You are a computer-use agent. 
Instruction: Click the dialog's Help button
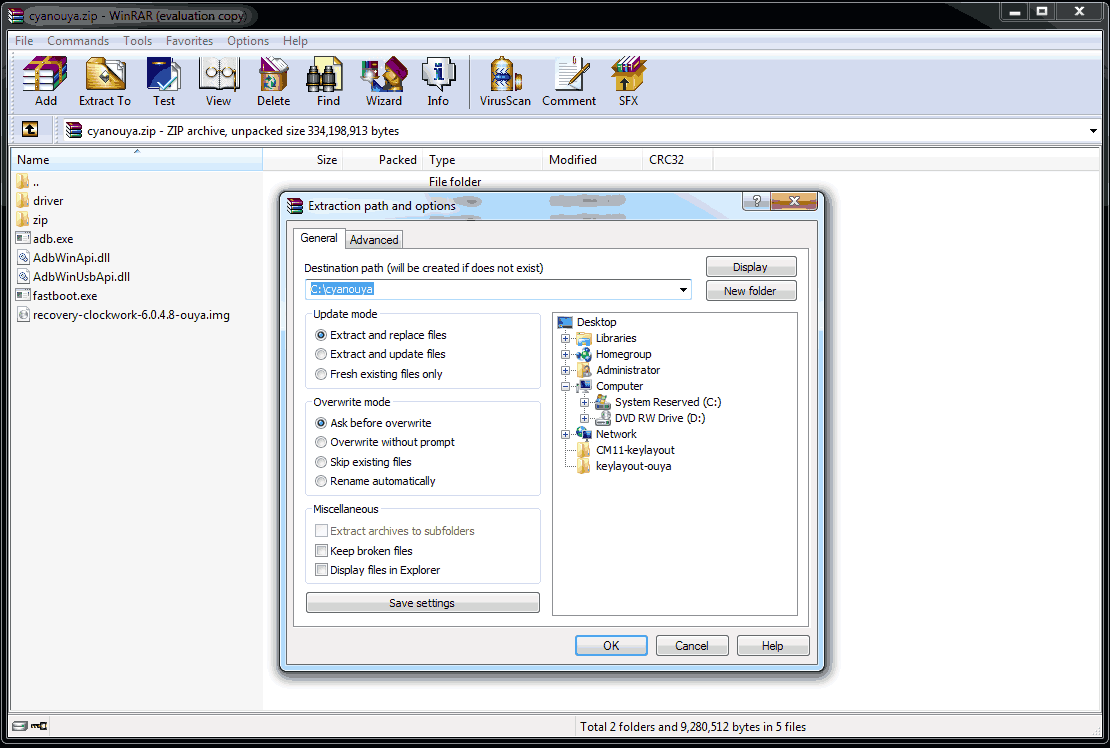pos(772,645)
